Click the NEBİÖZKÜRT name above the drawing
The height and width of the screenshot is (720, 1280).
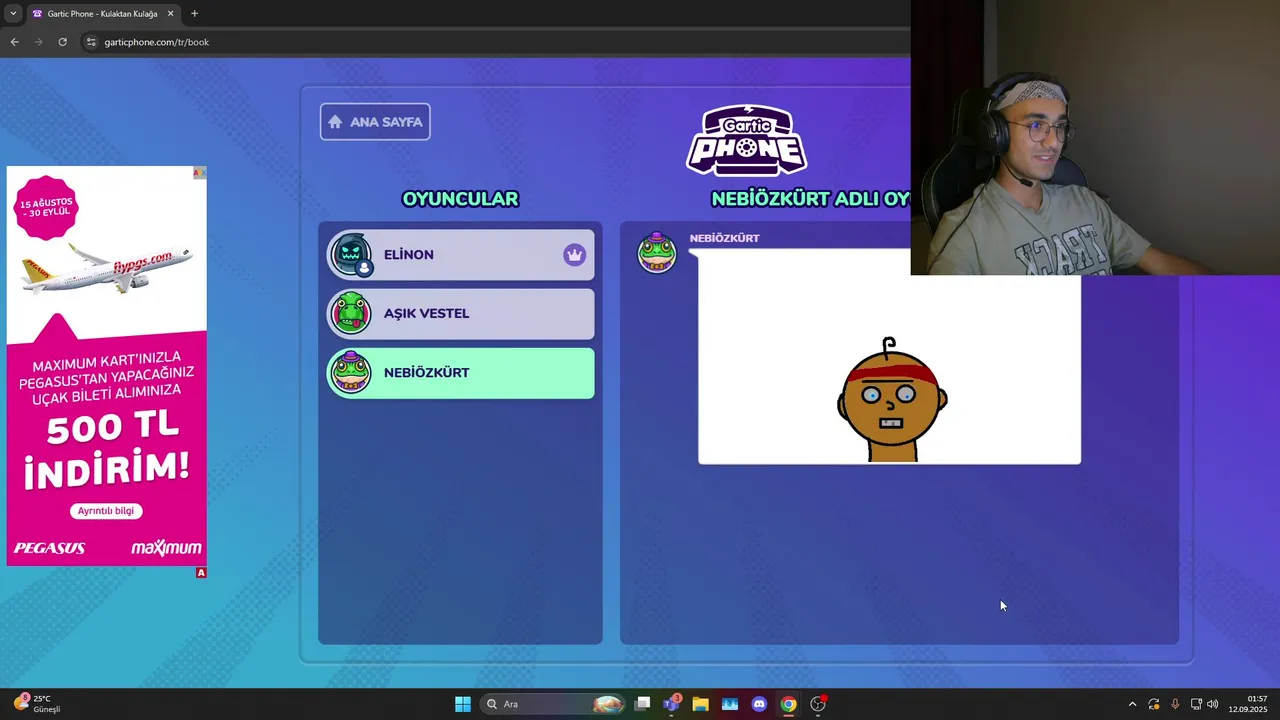click(x=724, y=238)
